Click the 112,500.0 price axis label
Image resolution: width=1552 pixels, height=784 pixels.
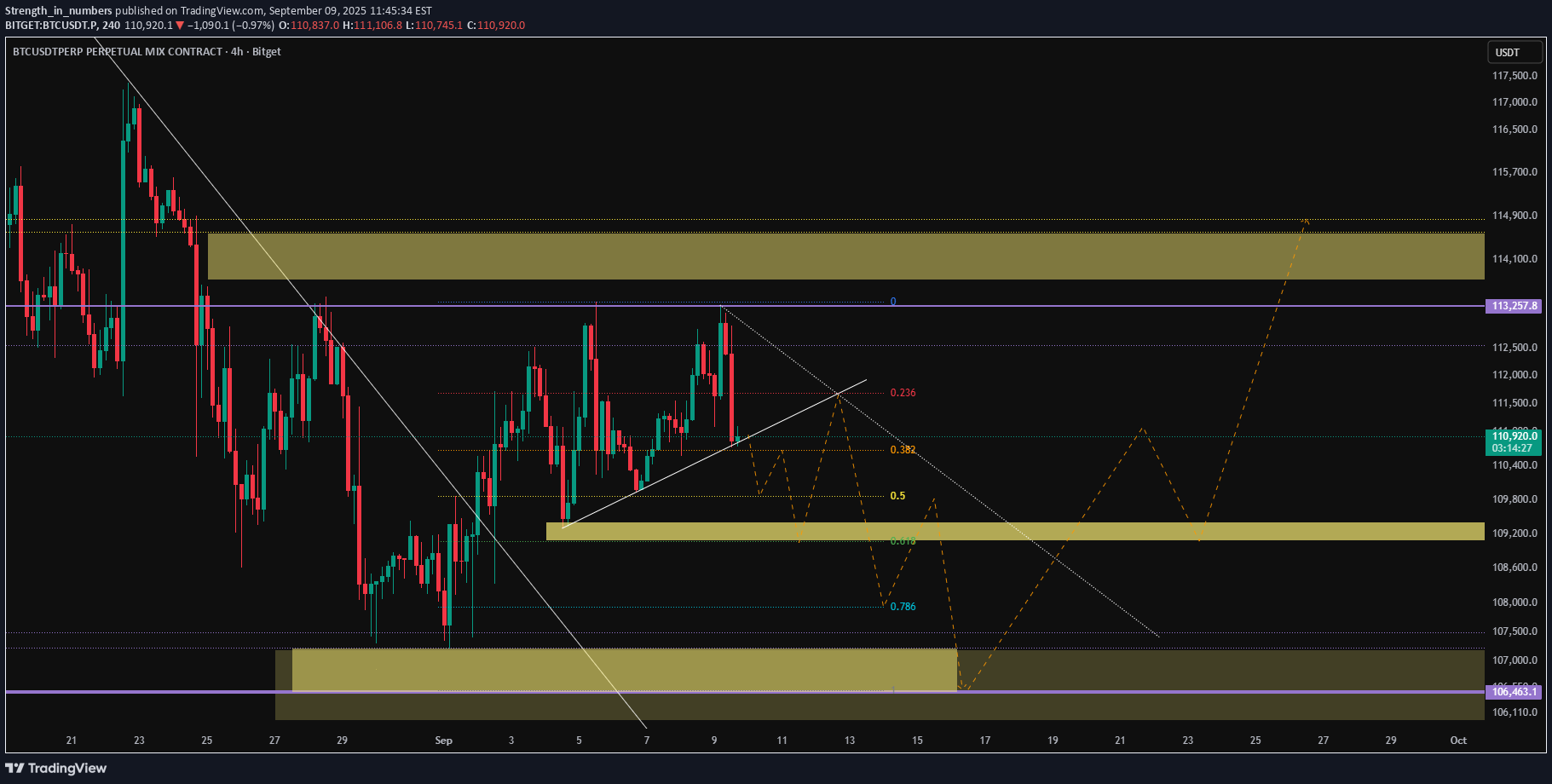[1514, 348]
